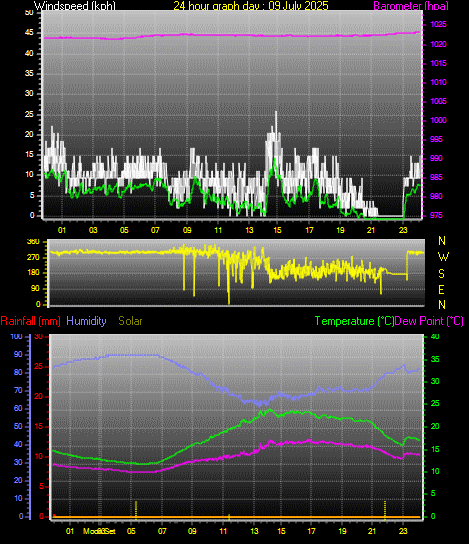Click barometer axis value 1015
This screenshot has height=544, width=469.
pos(438,63)
